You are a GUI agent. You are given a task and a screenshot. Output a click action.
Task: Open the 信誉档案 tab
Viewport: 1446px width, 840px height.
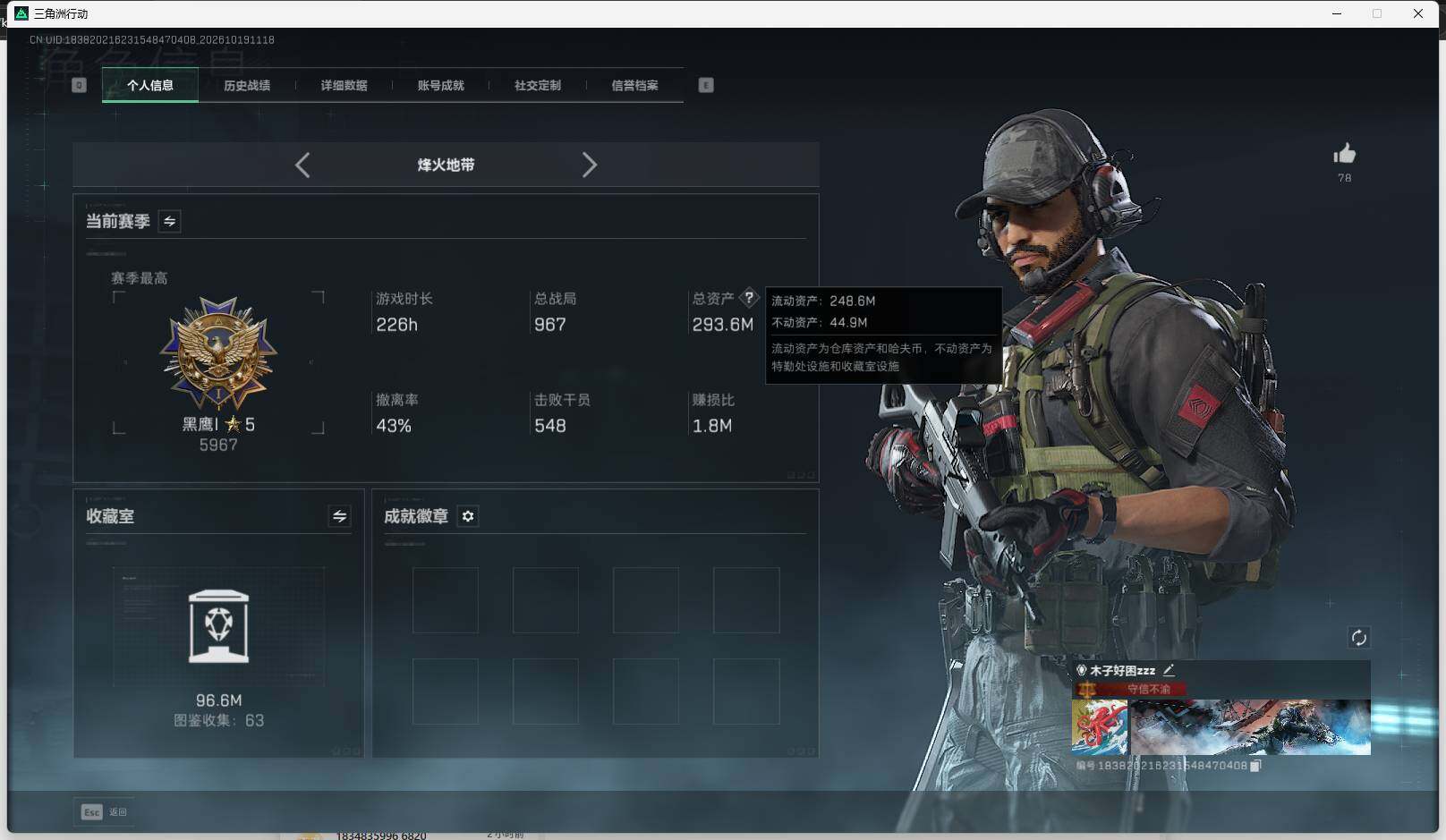click(634, 86)
